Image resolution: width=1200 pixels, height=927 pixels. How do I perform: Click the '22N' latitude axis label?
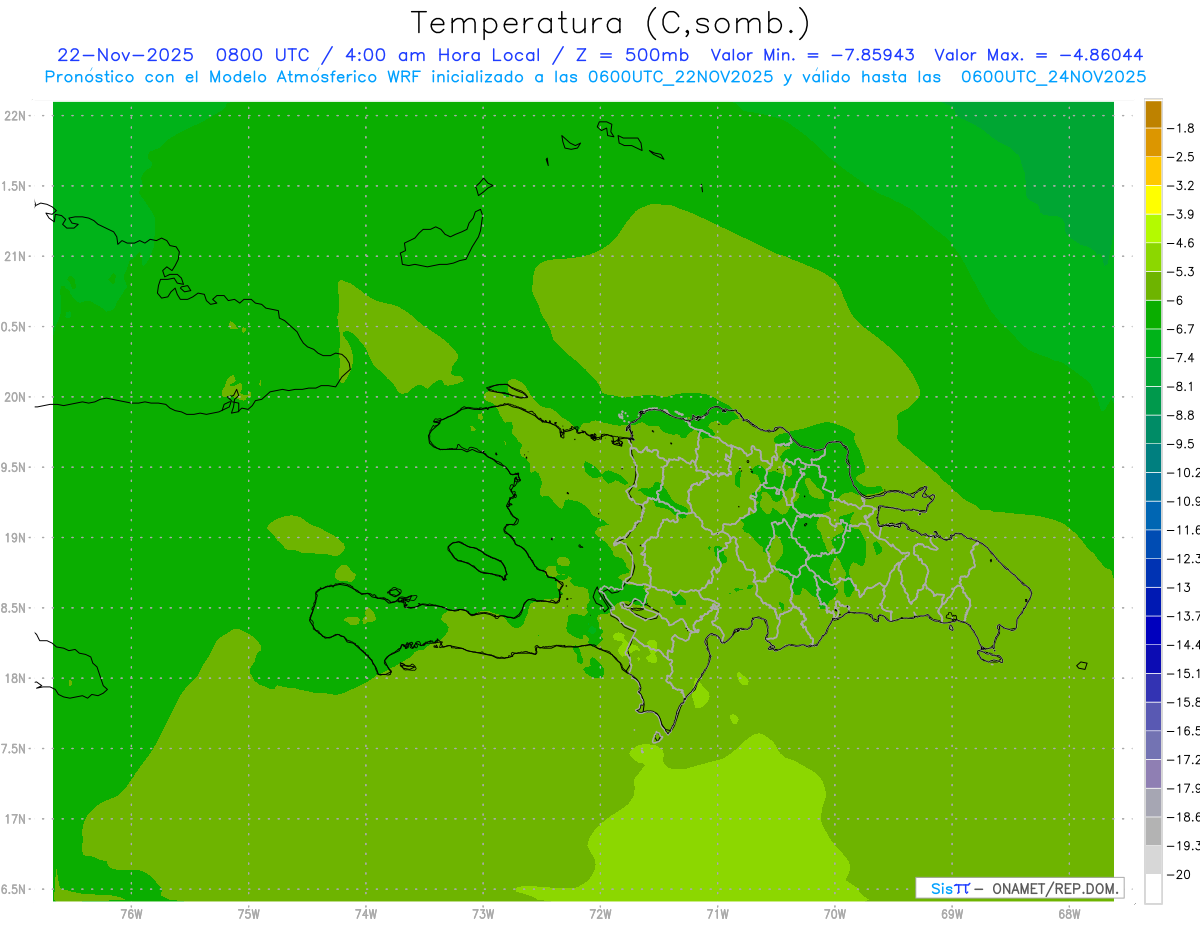(15, 116)
